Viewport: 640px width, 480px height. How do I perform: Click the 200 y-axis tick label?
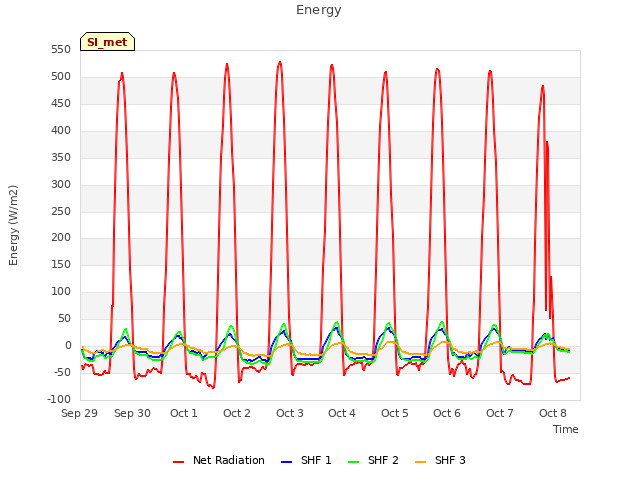pos(61,238)
